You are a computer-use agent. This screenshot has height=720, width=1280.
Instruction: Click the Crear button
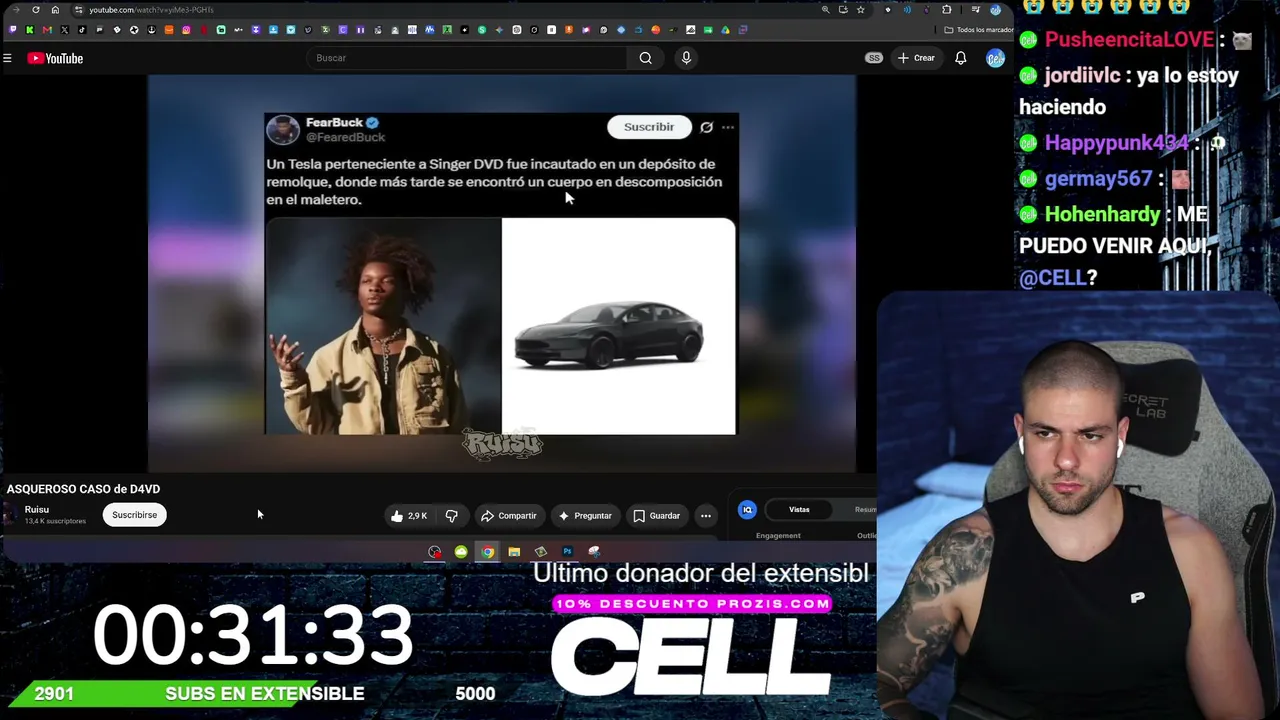click(916, 58)
